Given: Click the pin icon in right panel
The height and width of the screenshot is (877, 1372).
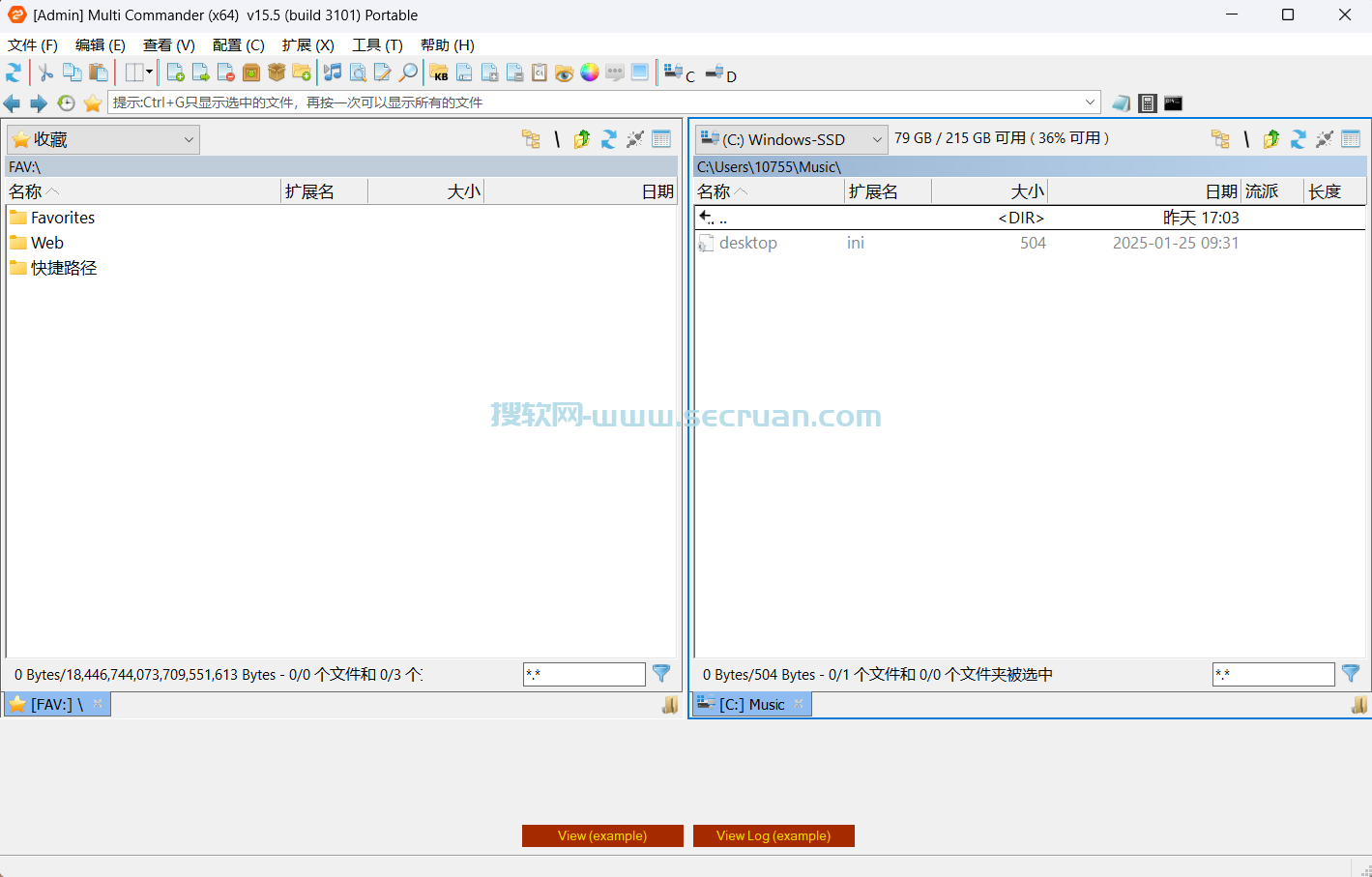Looking at the screenshot, I should [1324, 139].
